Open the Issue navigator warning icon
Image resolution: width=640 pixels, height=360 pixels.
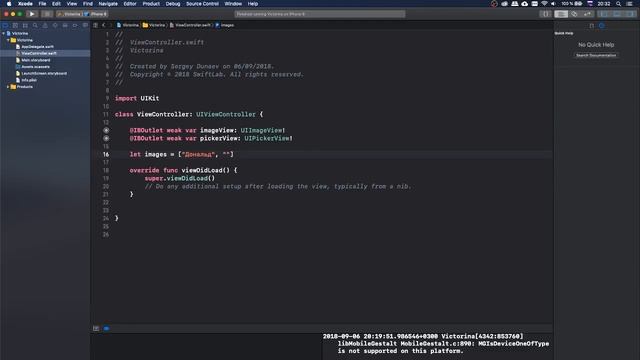click(x=45, y=25)
